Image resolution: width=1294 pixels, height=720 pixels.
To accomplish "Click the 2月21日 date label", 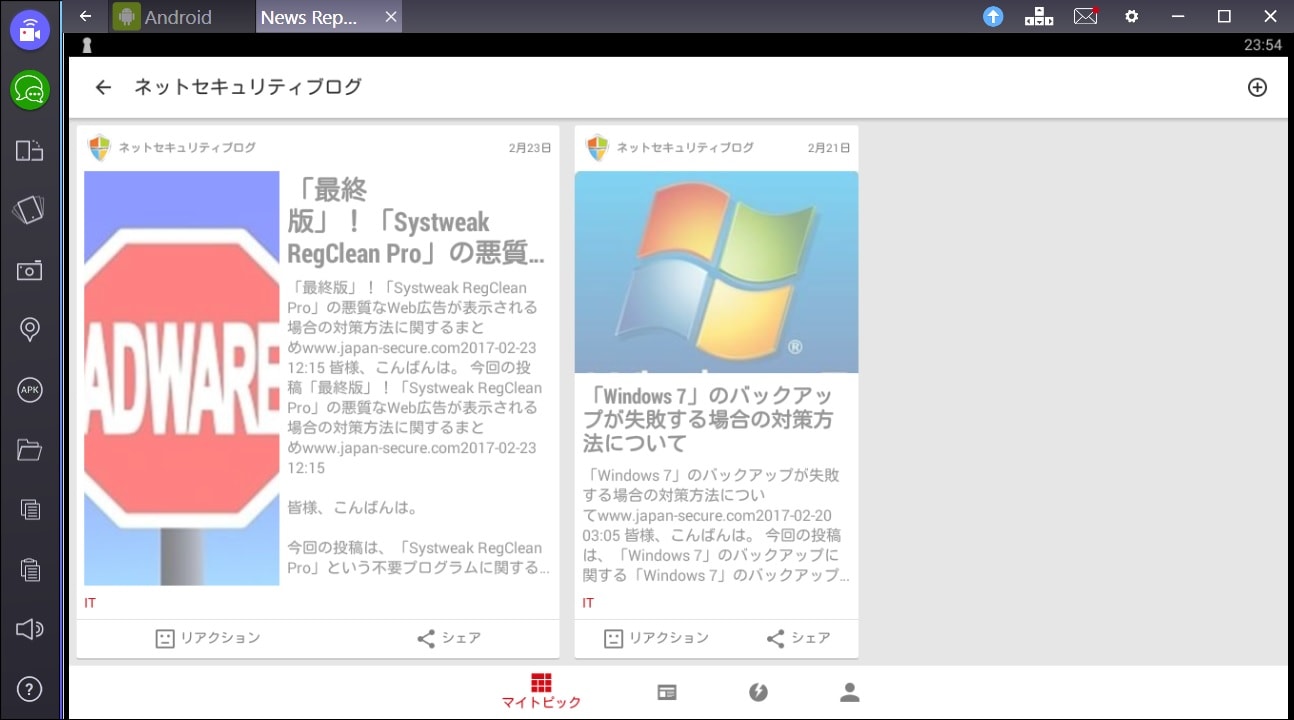I will (x=829, y=148).
